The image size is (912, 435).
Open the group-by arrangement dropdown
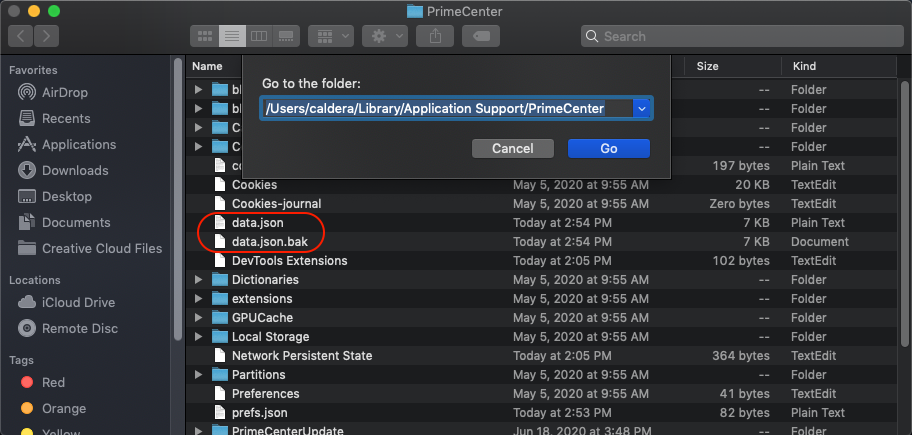(331, 36)
